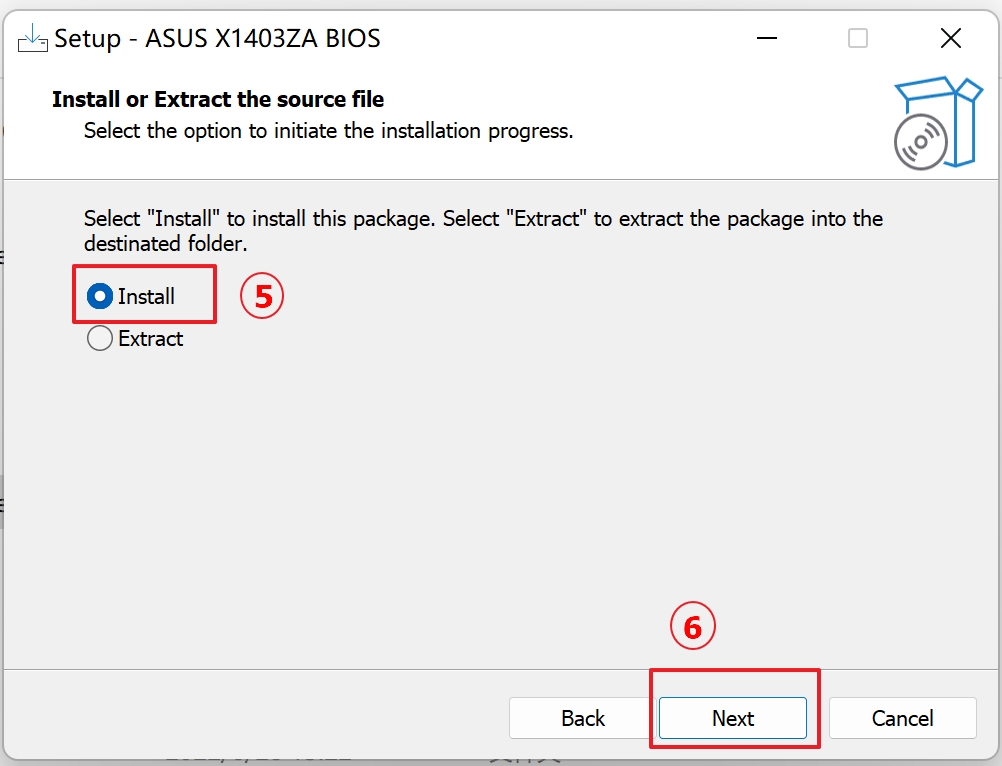Click the "Install" option label text
Screen dimensions: 1002x766
point(146,297)
